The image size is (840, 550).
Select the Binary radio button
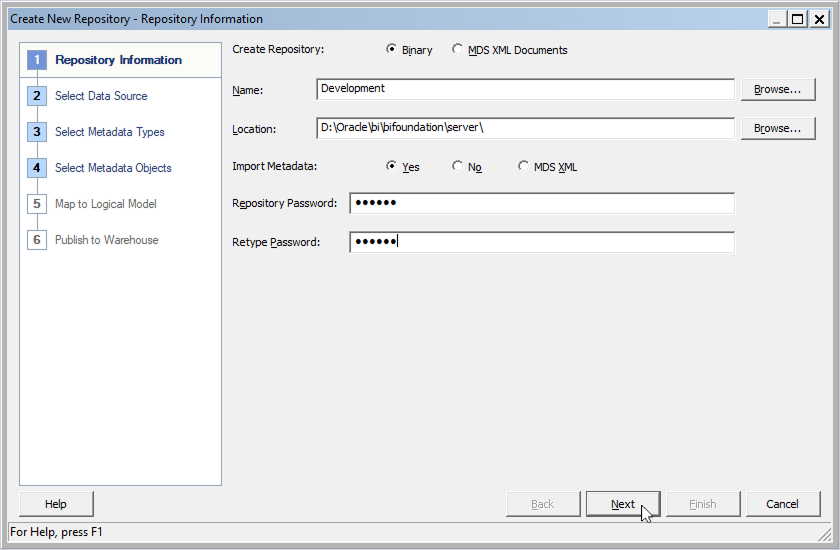pyautogui.click(x=392, y=49)
